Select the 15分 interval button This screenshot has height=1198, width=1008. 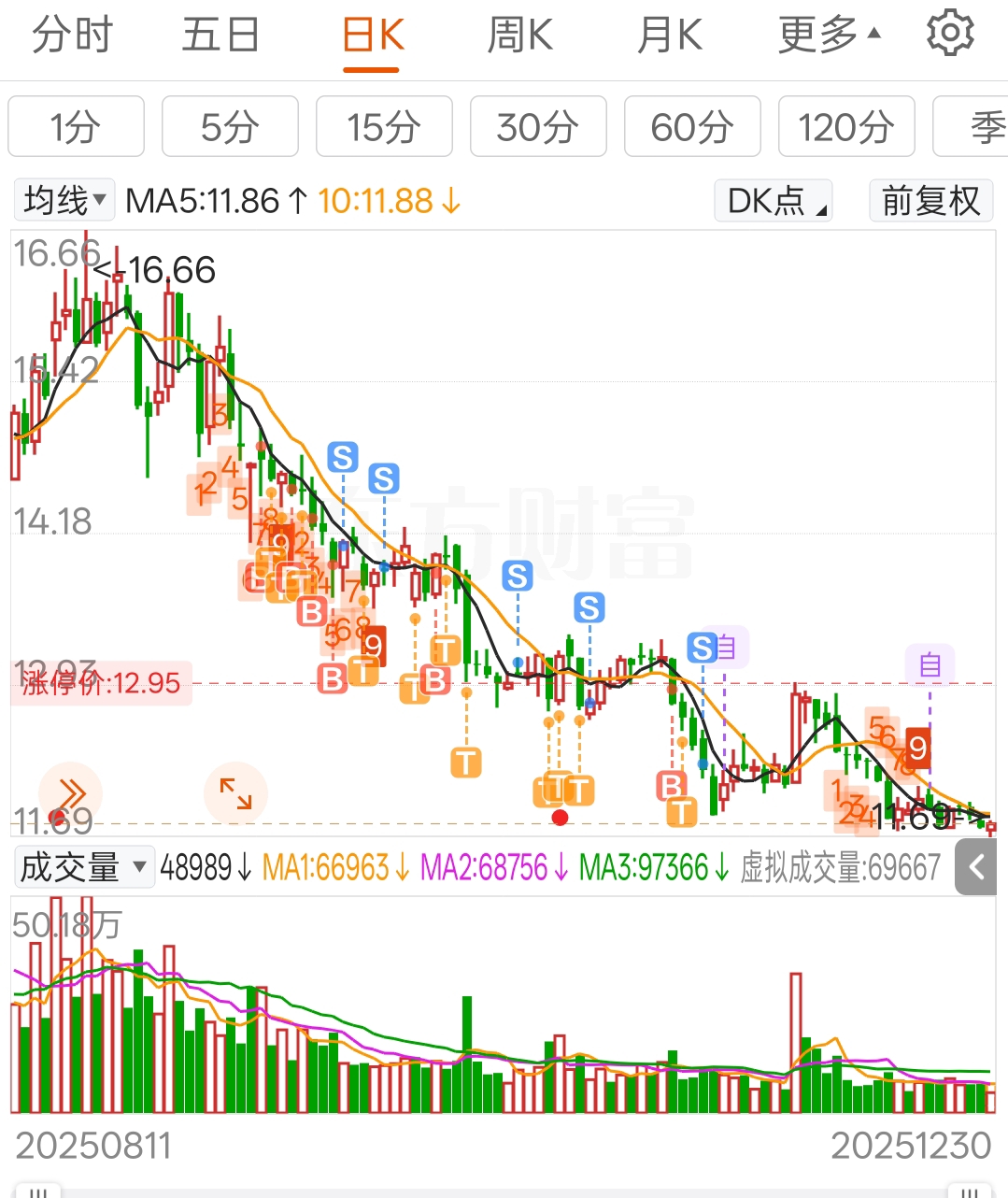384,126
